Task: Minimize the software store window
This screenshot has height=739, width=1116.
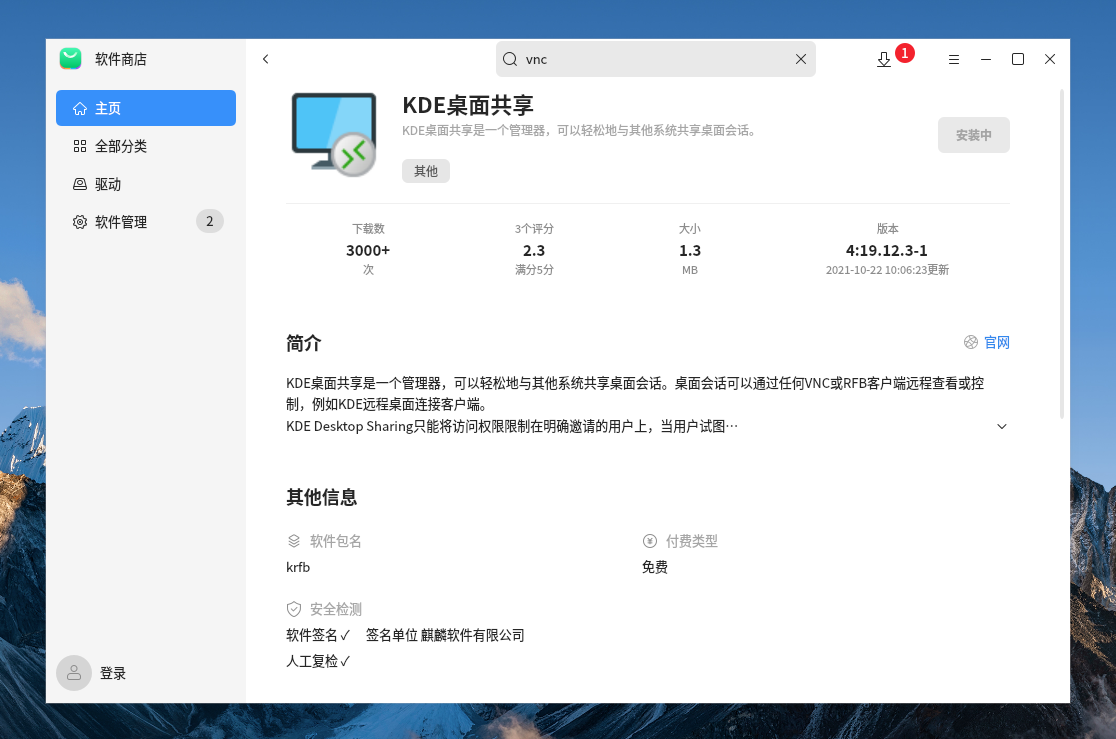Action: pyautogui.click(x=986, y=59)
